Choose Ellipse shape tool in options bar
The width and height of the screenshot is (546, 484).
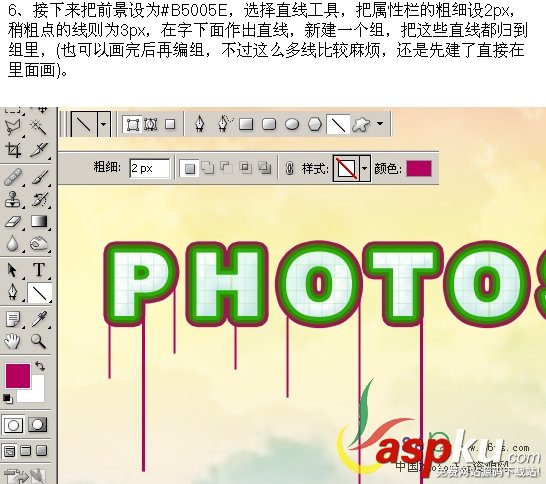click(292, 124)
